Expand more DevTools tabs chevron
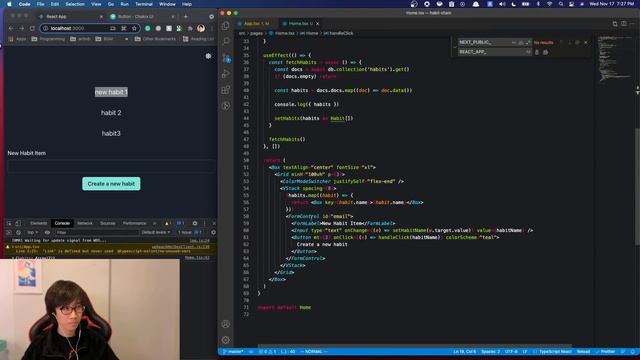The image size is (640, 360). coord(155,223)
